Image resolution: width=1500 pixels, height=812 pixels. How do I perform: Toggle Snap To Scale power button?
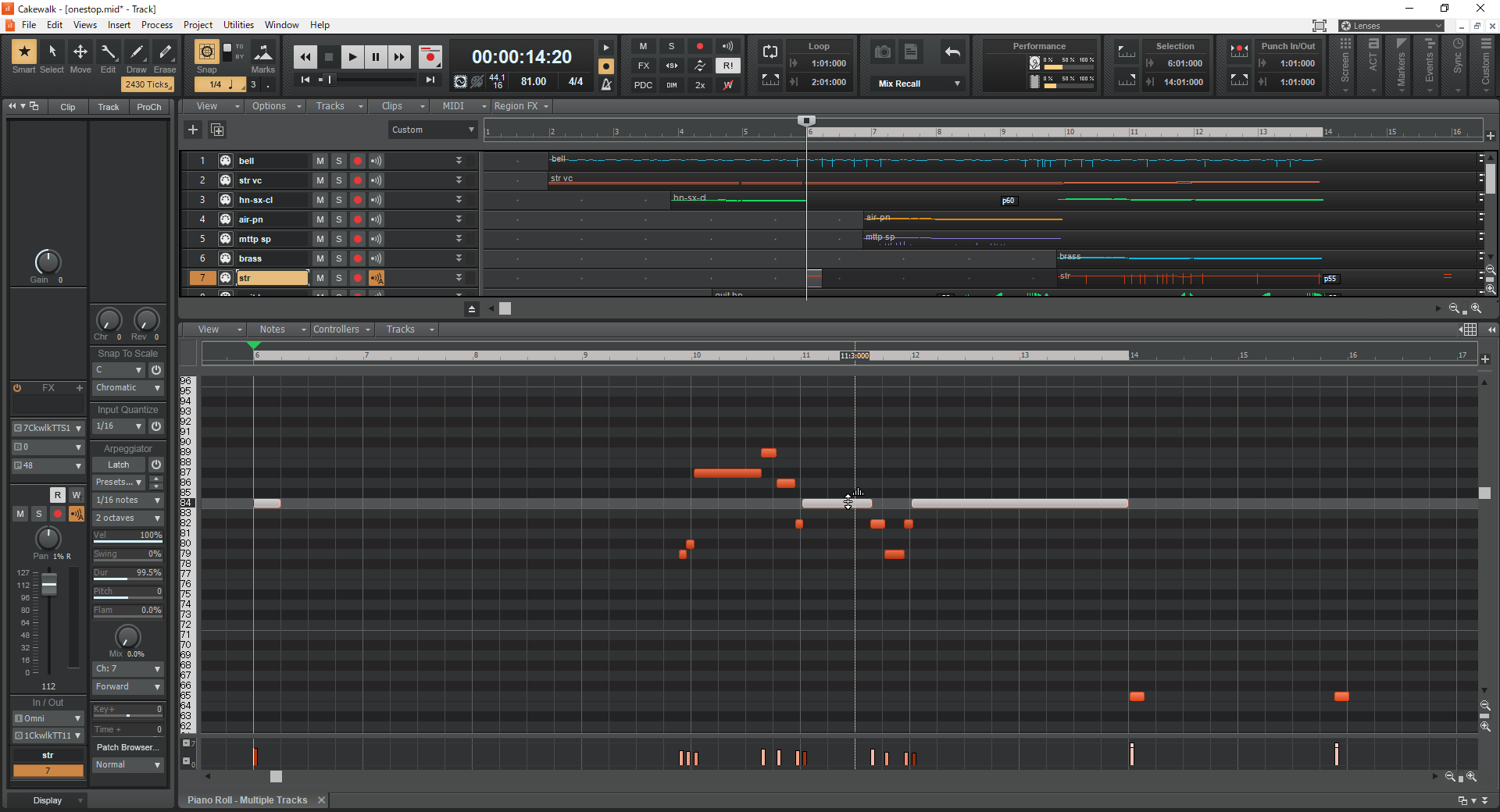[156, 370]
